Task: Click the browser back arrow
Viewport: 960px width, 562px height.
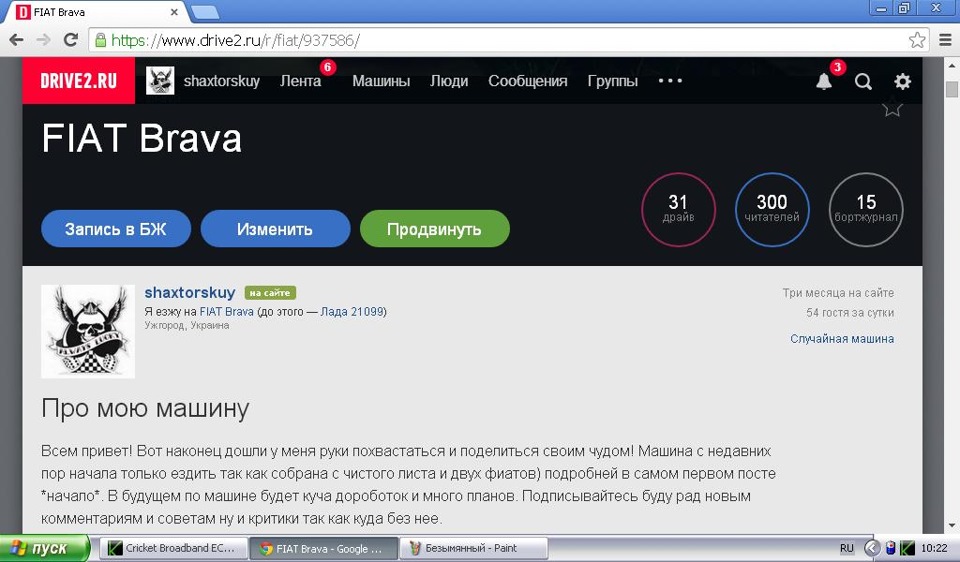Action: 17,40
